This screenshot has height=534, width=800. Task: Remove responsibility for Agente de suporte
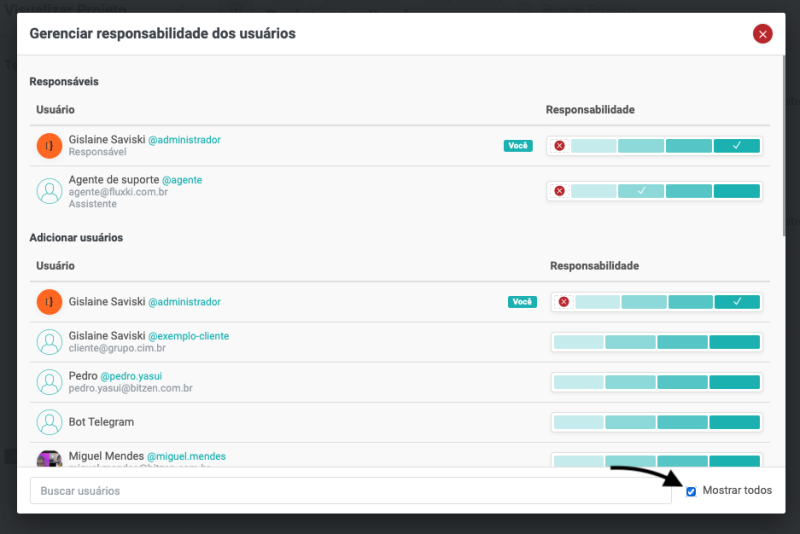(559, 191)
